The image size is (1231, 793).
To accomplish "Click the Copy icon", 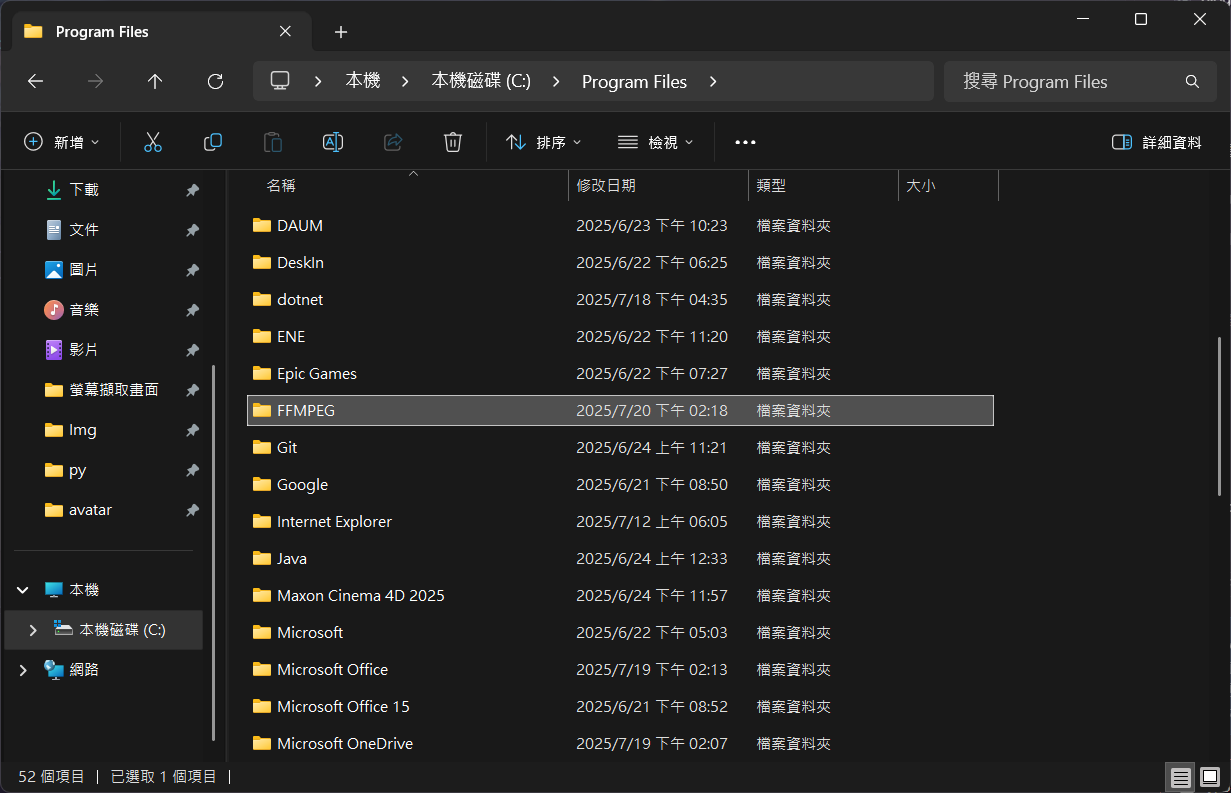I will [213, 141].
